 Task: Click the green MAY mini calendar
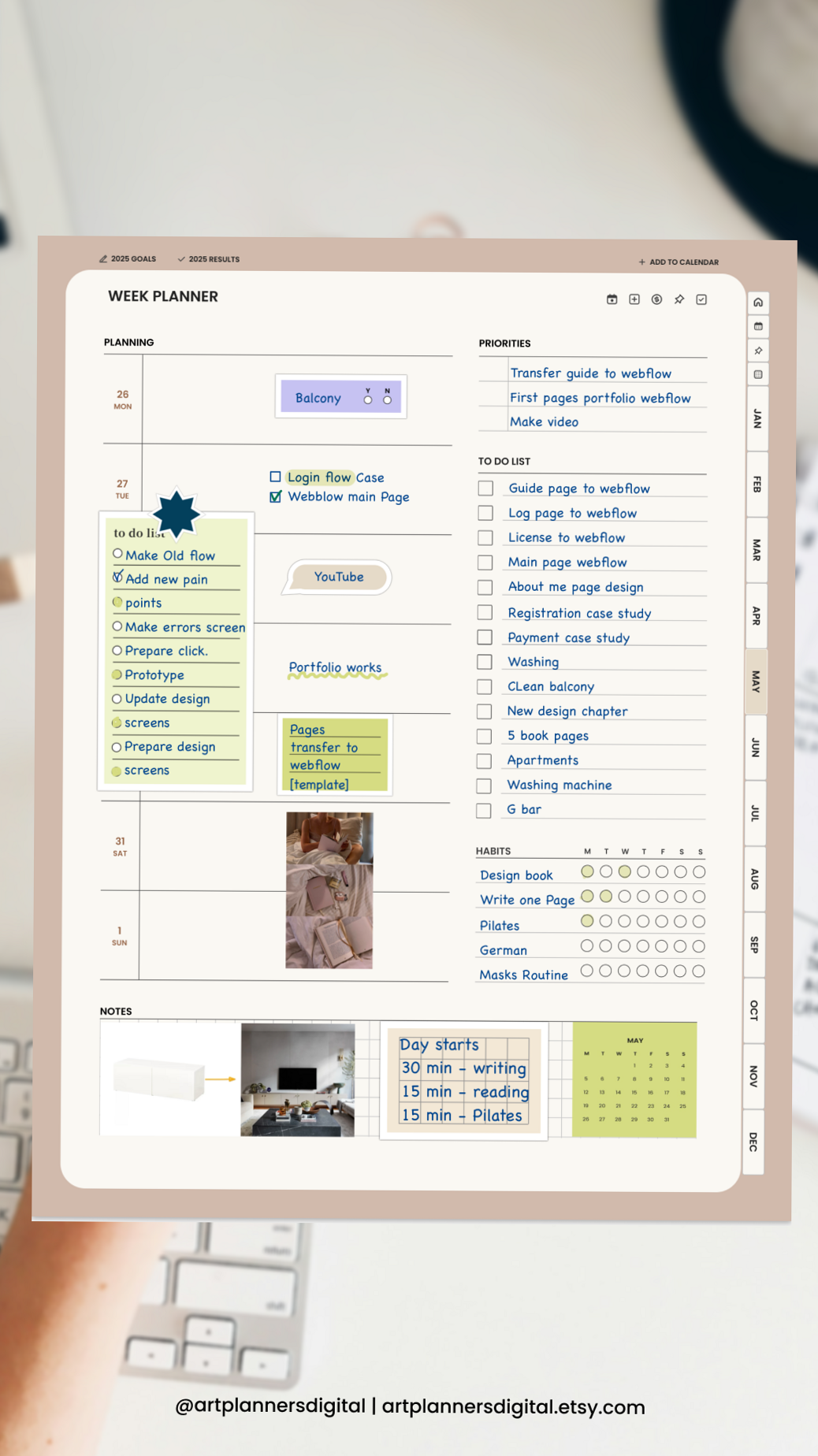pyautogui.click(x=634, y=1080)
